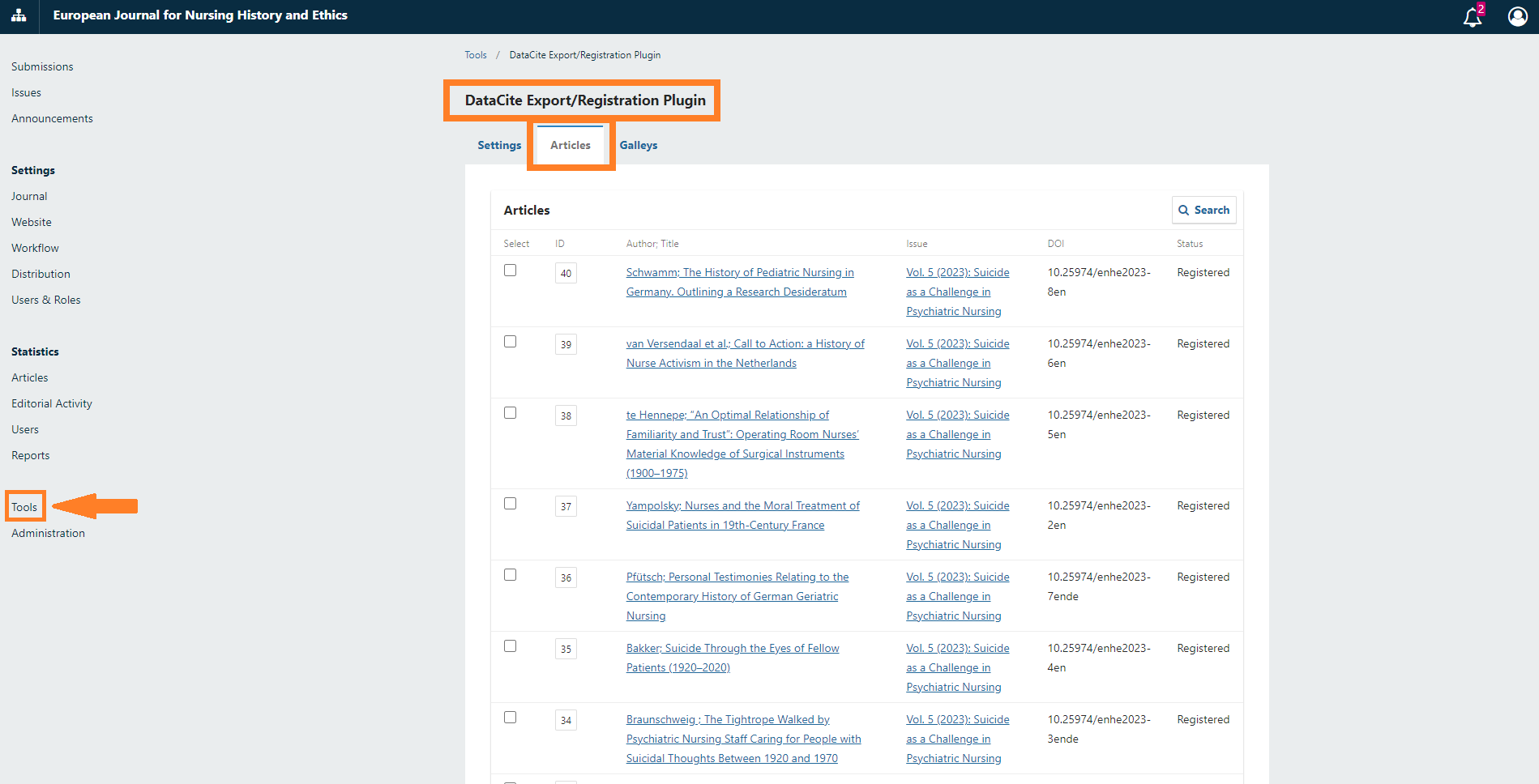Viewport: 1539px width, 784px height.
Task: Go to Tools in the sidebar
Action: coord(24,507)
